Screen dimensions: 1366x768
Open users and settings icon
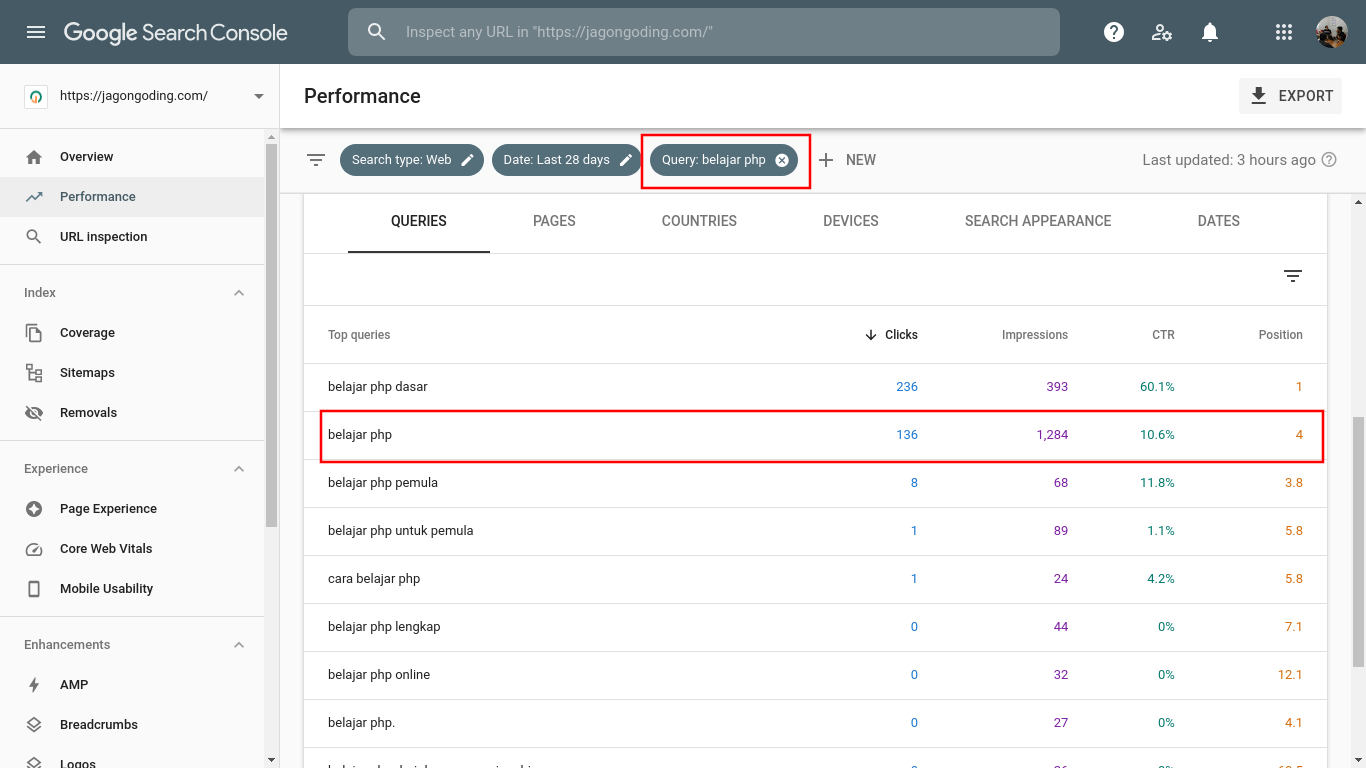tap(1161, 32)
